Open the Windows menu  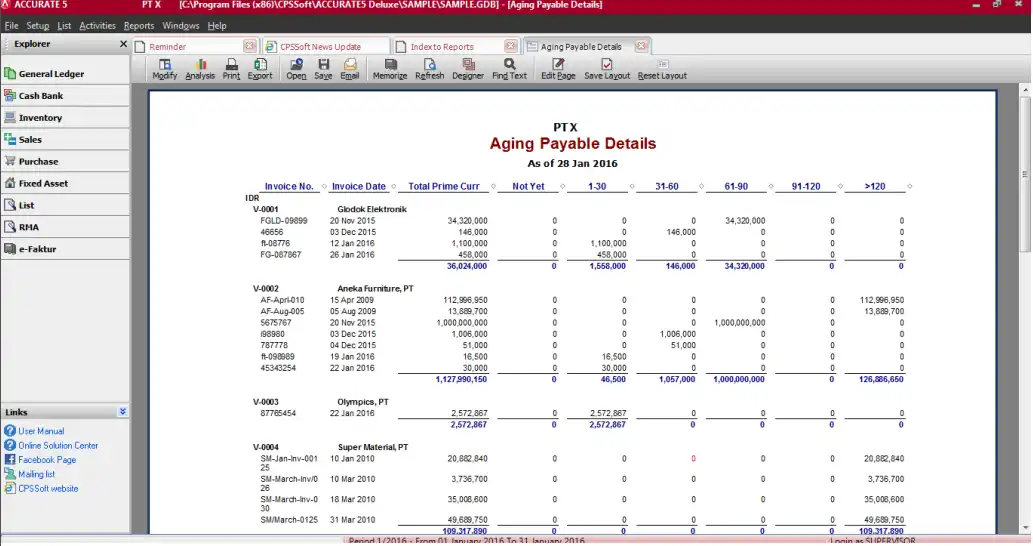pyautogui.click(x=181, y=26)
